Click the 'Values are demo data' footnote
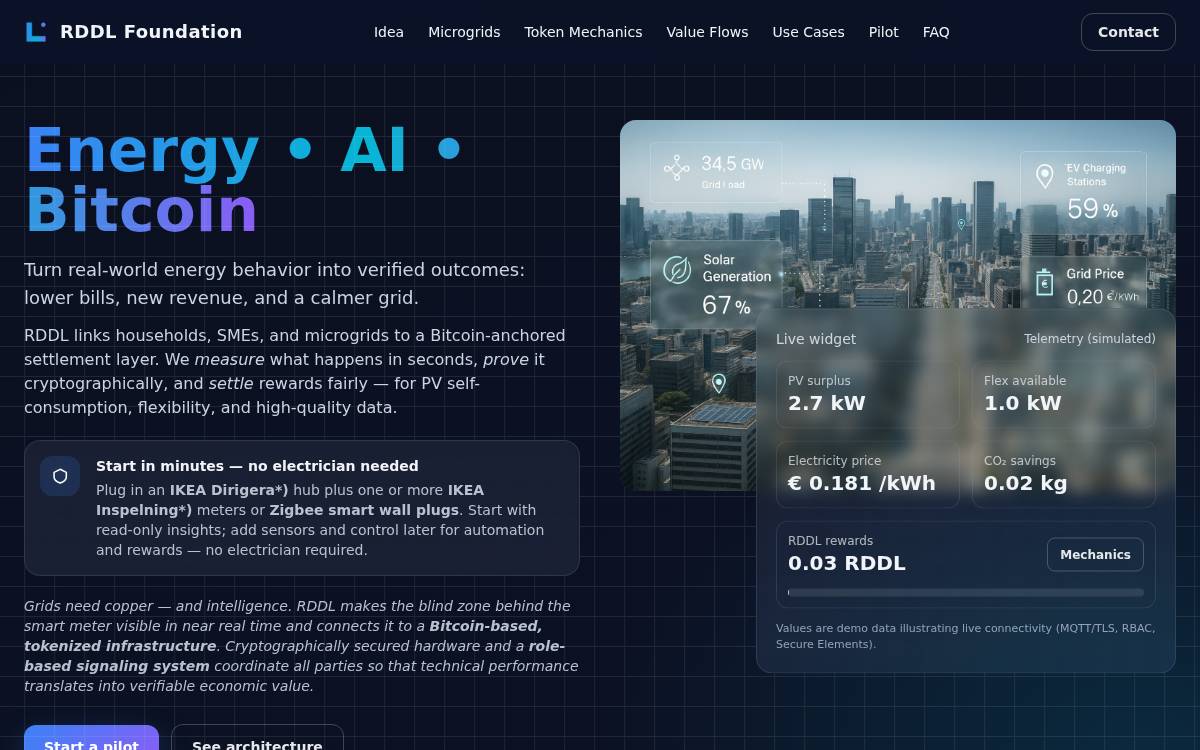Viewport: 1200px width, 750px height. point(966,636)
